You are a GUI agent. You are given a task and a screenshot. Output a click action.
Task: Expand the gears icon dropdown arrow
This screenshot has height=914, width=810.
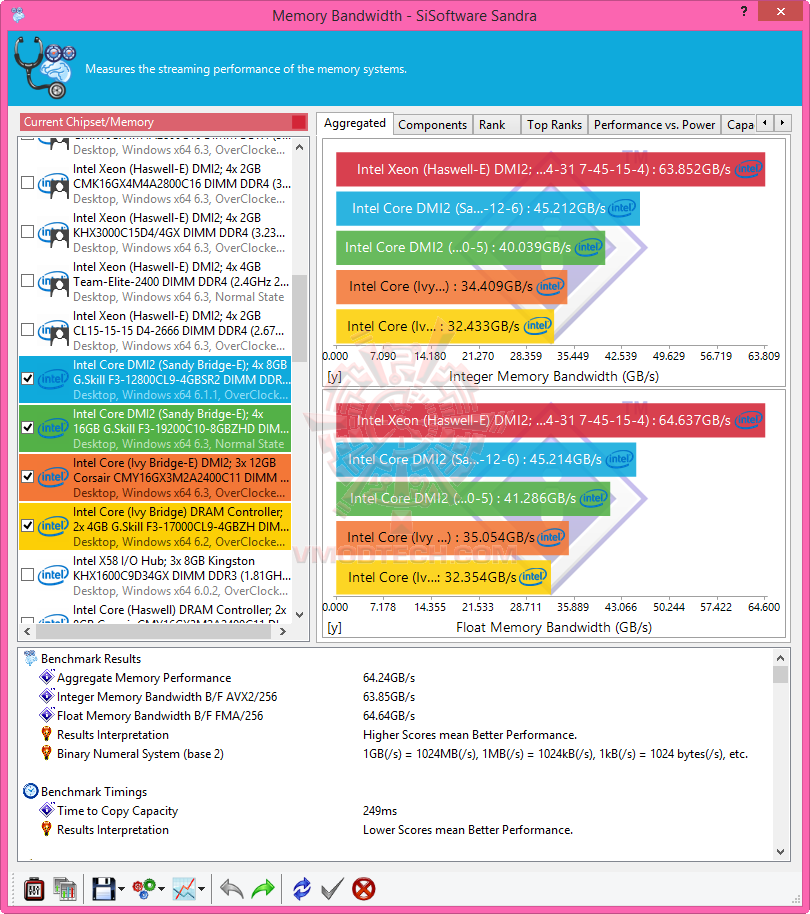[161, 890]
